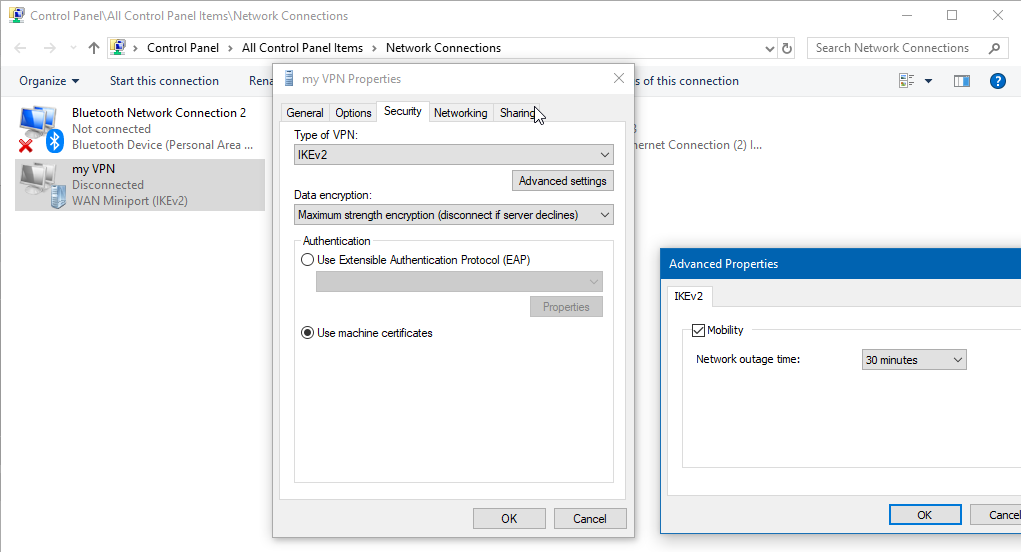Enable the Mobility checkbox

699,331
